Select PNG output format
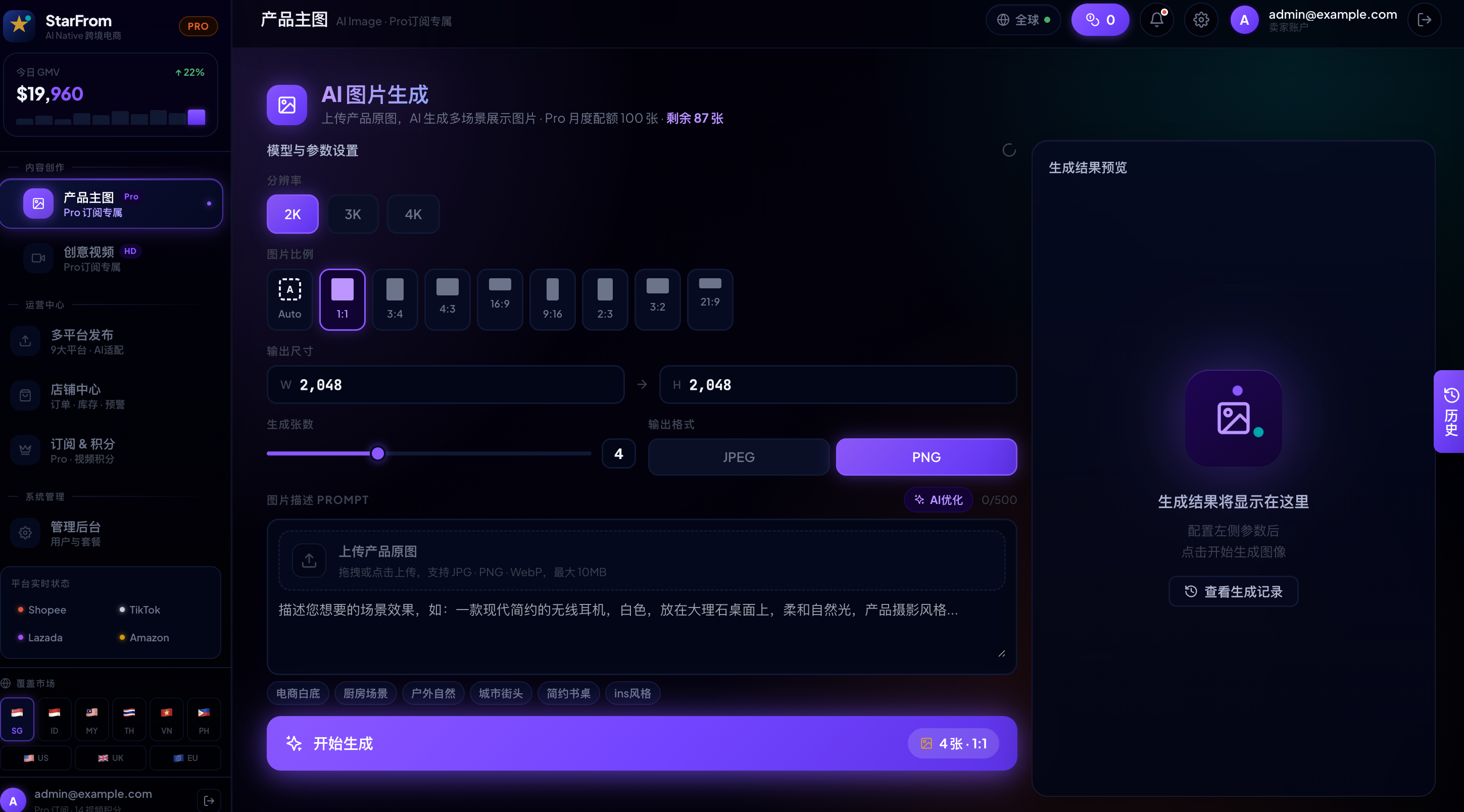1464x812 pixels. [926, 457]
